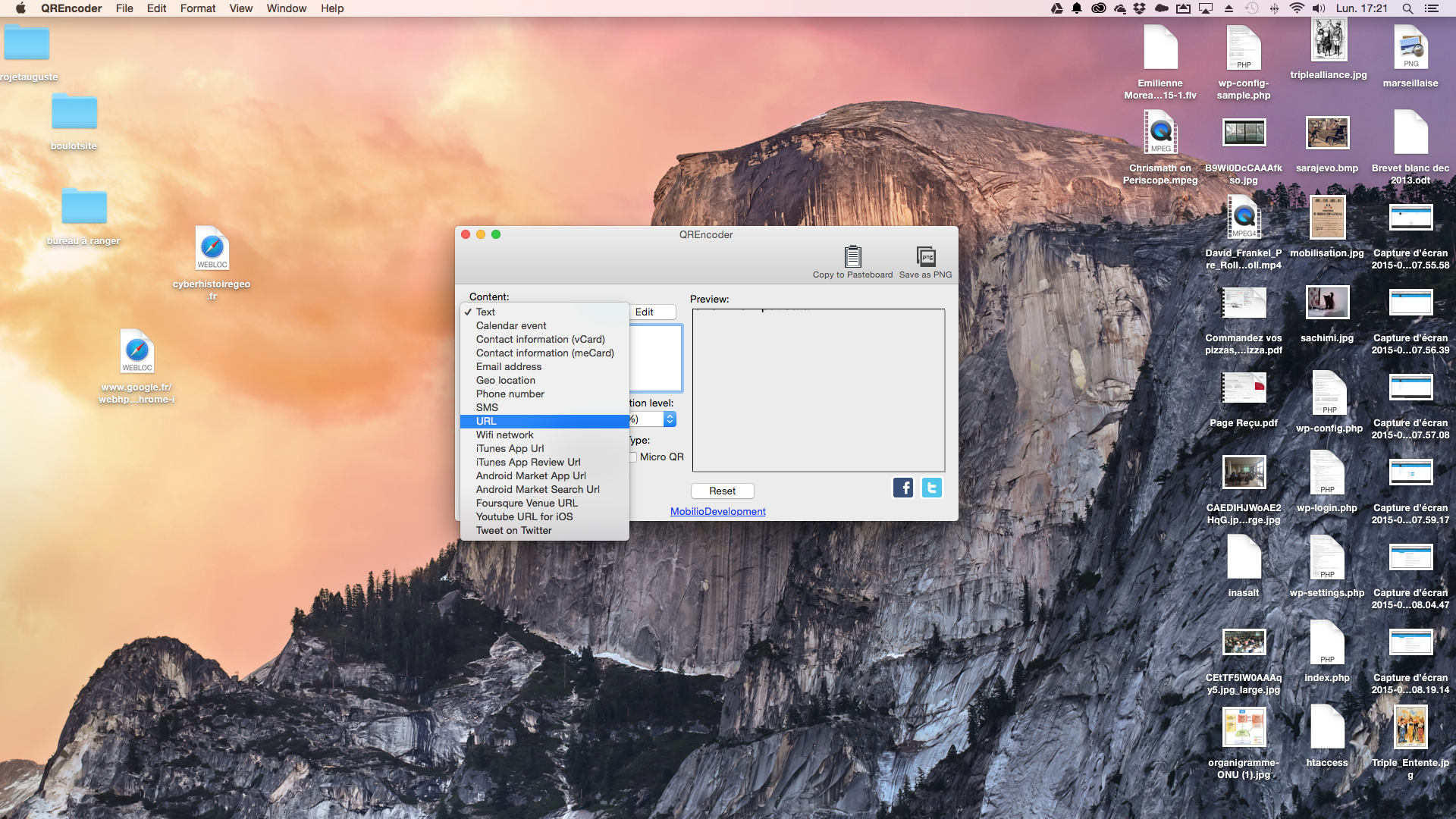Click the Reset button

(x=722, y=491)
